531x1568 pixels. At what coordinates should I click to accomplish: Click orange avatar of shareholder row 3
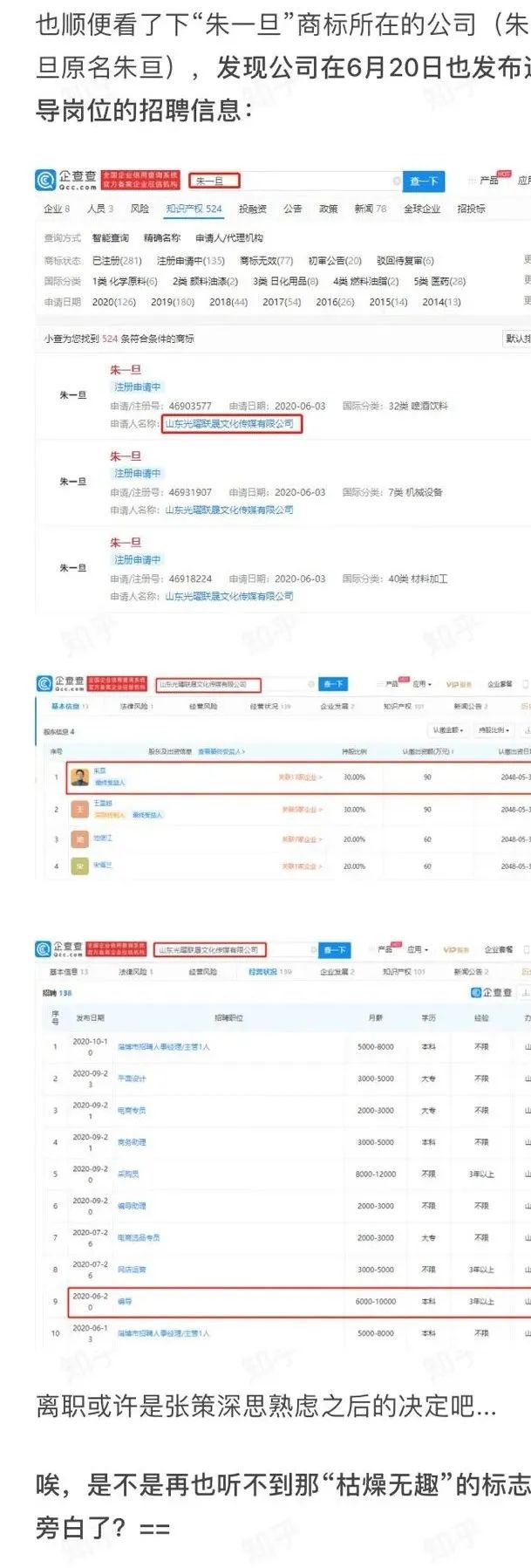pos(80,839)
